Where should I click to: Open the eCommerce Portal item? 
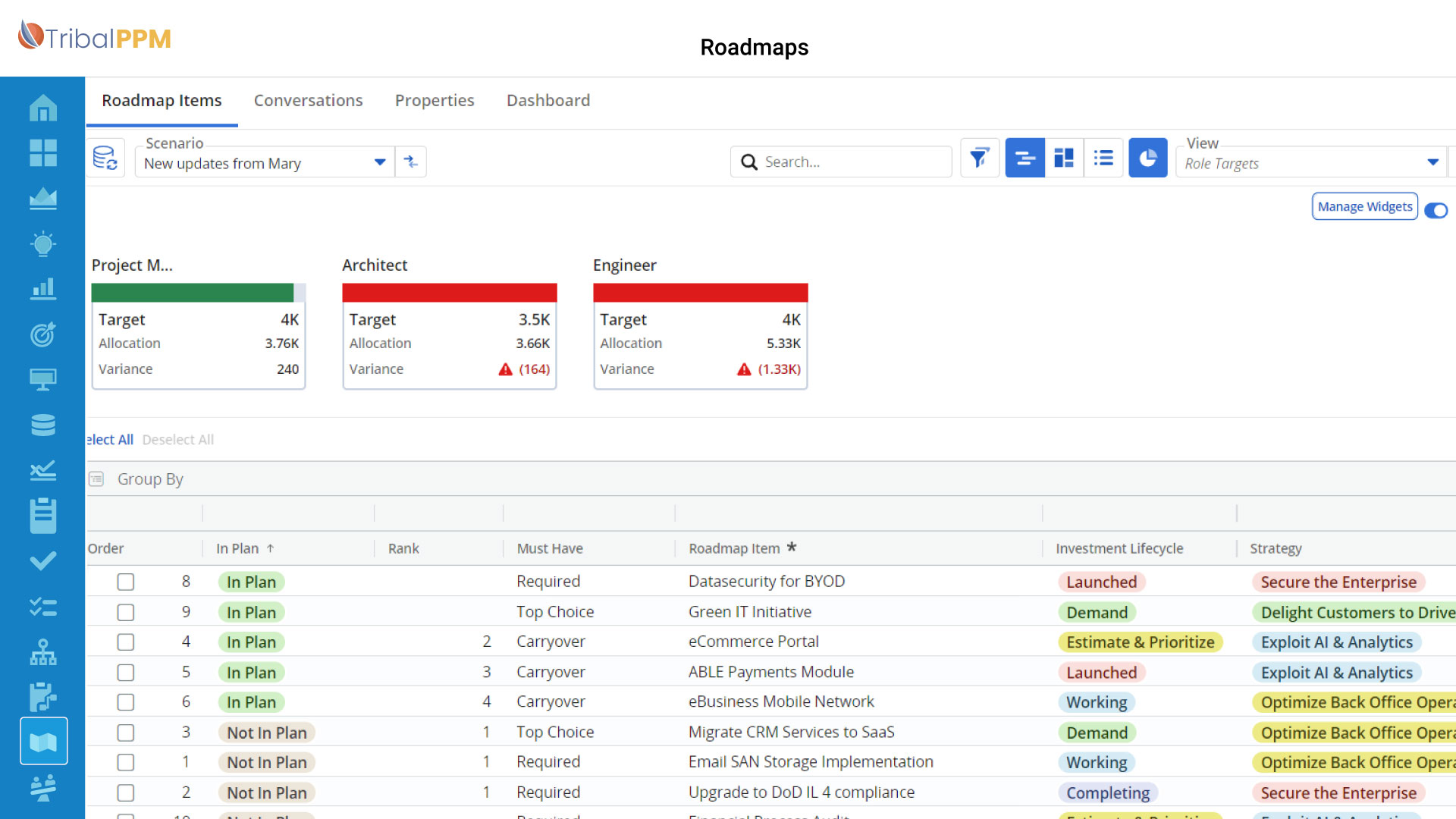pos(753,642)
